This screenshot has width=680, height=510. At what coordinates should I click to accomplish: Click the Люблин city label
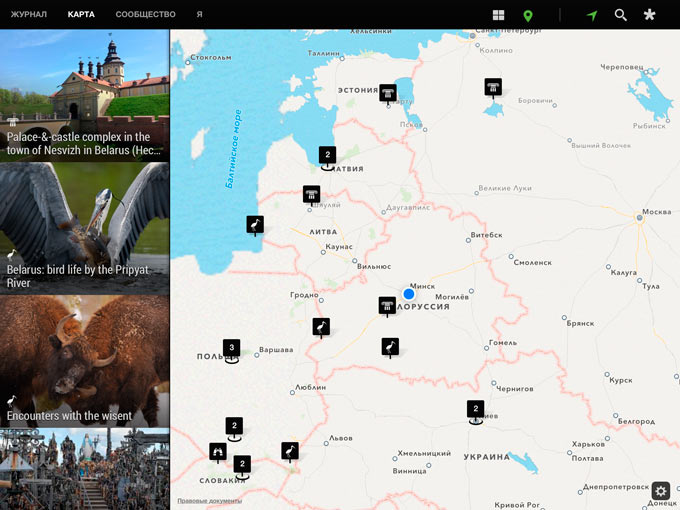[311, 387]
